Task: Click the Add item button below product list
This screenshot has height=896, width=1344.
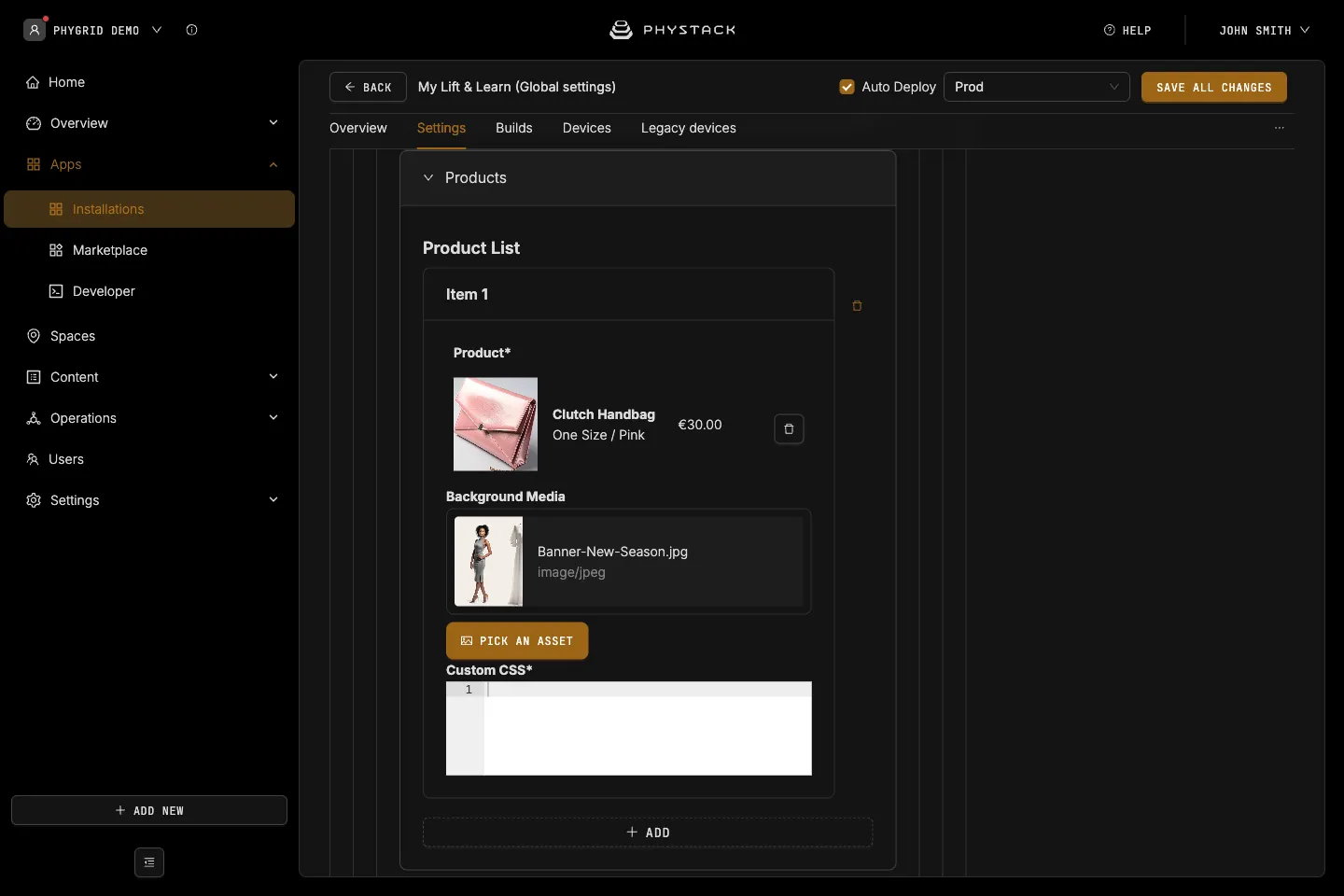Action: (648, 833)
